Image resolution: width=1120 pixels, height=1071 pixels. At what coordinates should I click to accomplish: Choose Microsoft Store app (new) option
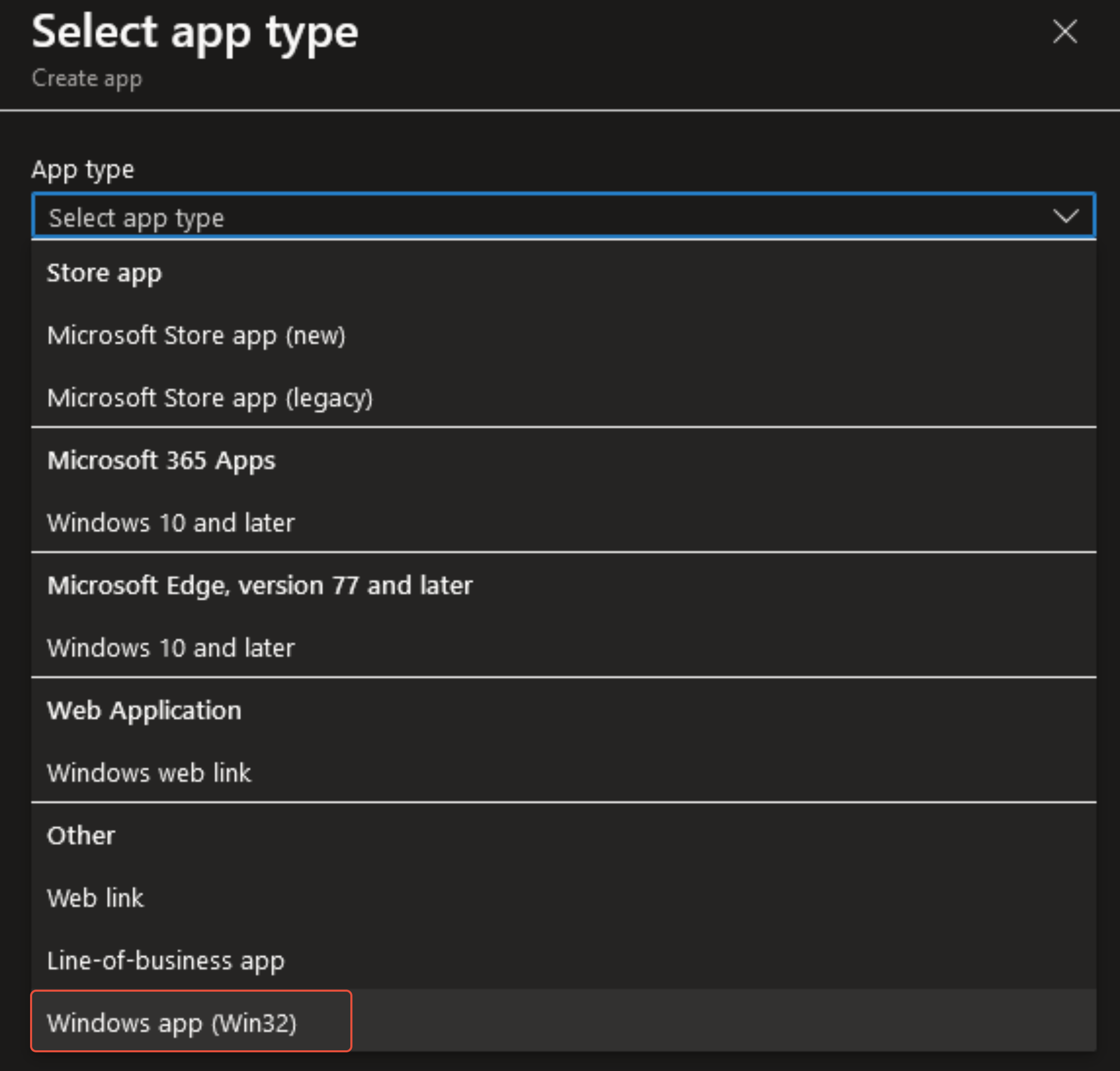[x=196, y=336]
